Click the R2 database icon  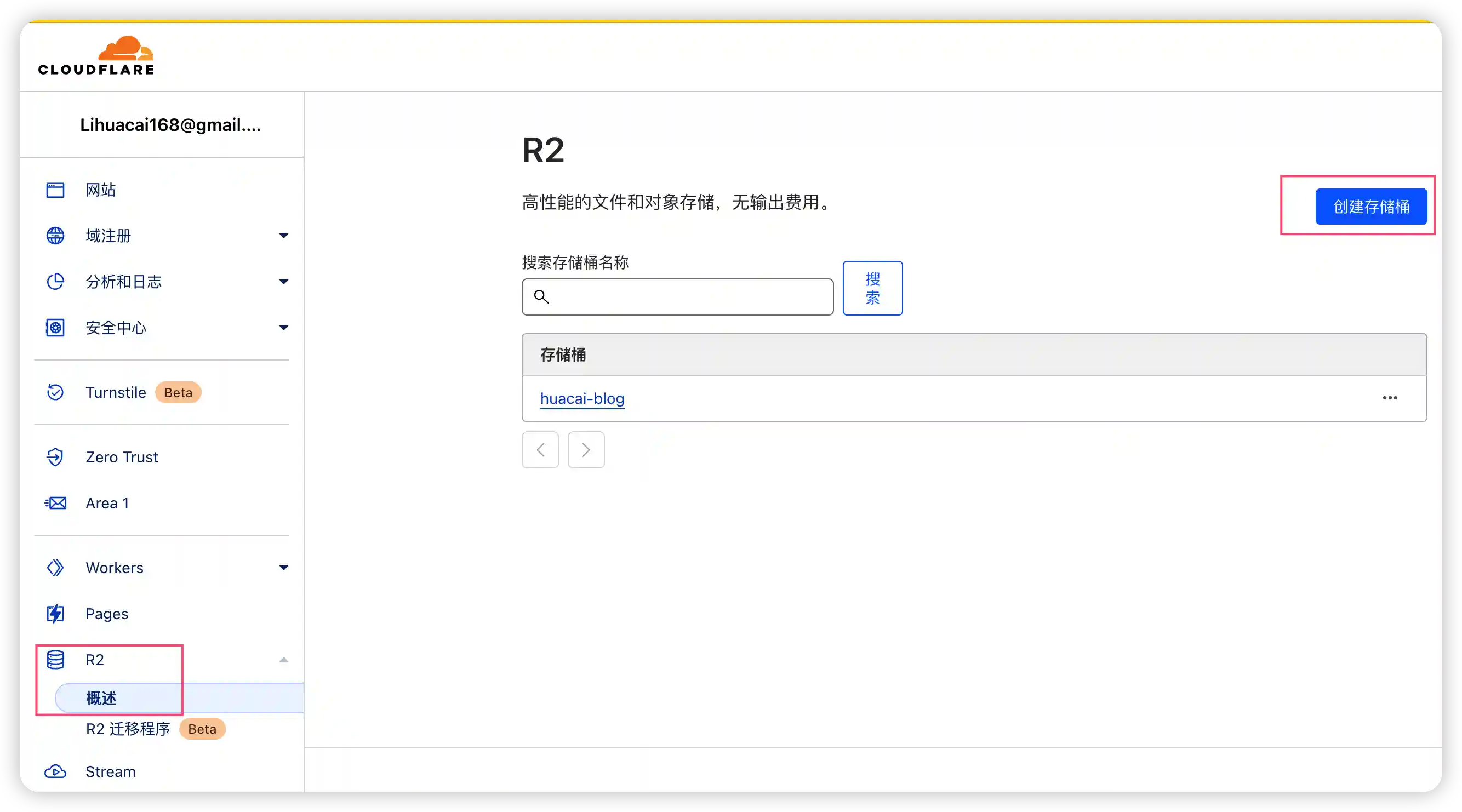55,659
